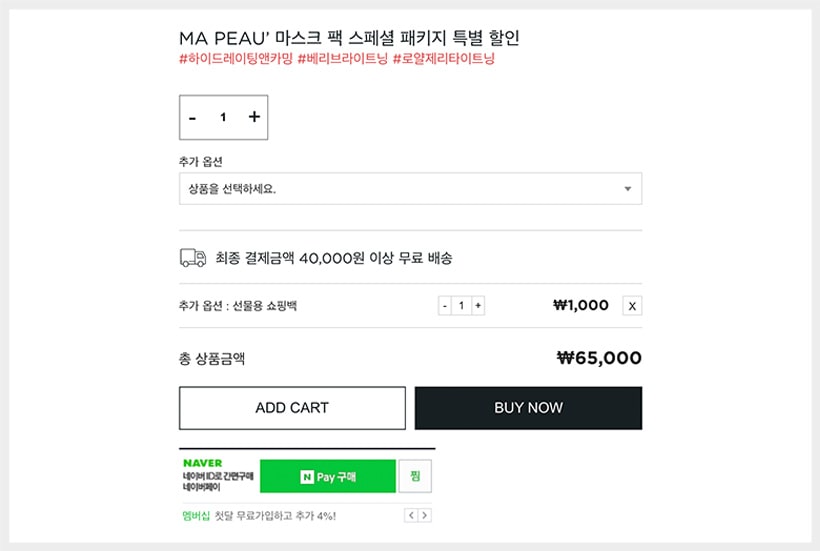Show previous Naver membership banner
This screenshot has width=820, height=551.
tap(410, 515)
